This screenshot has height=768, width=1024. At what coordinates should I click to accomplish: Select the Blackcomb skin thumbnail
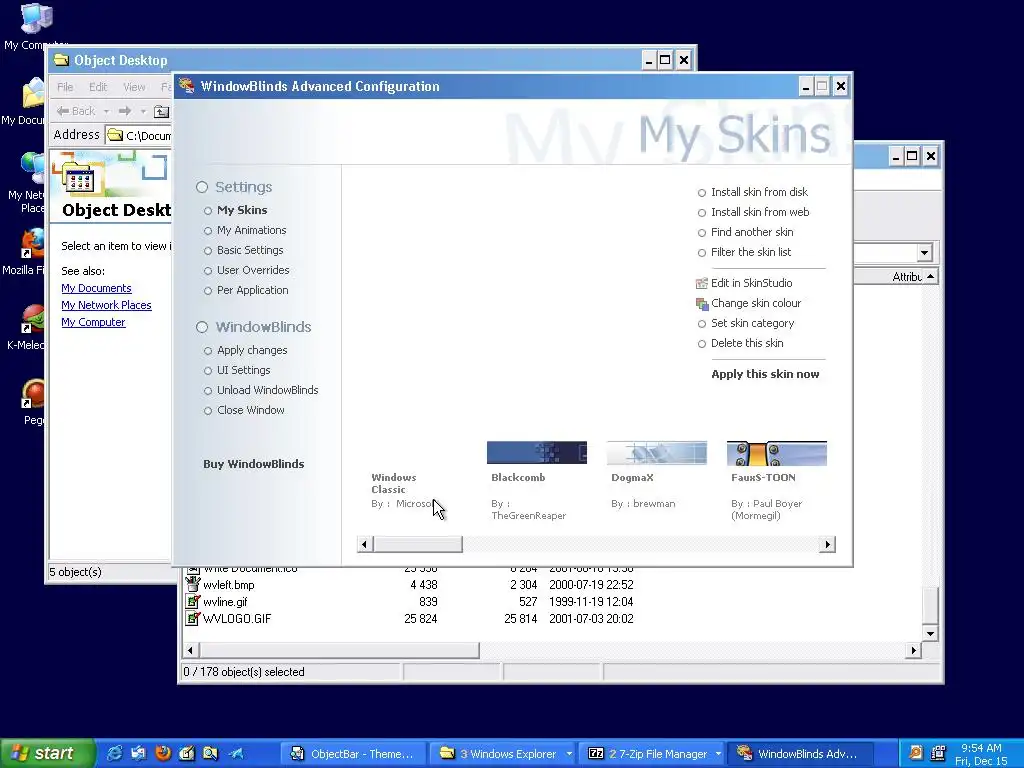(537, 453)
